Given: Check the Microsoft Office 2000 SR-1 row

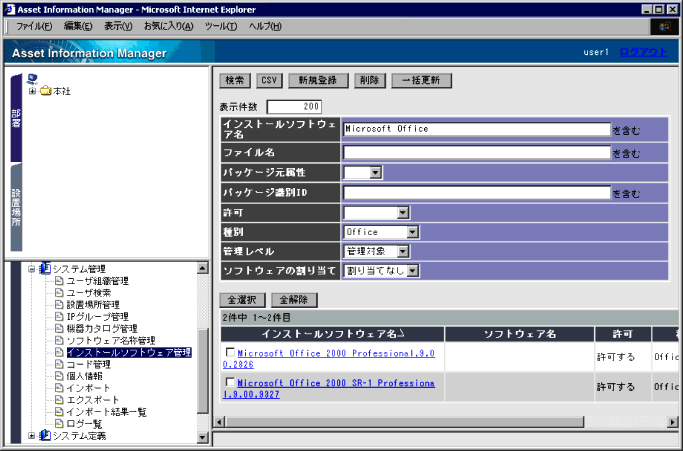Looking at the screenshot, I should (x=230, y=382).
